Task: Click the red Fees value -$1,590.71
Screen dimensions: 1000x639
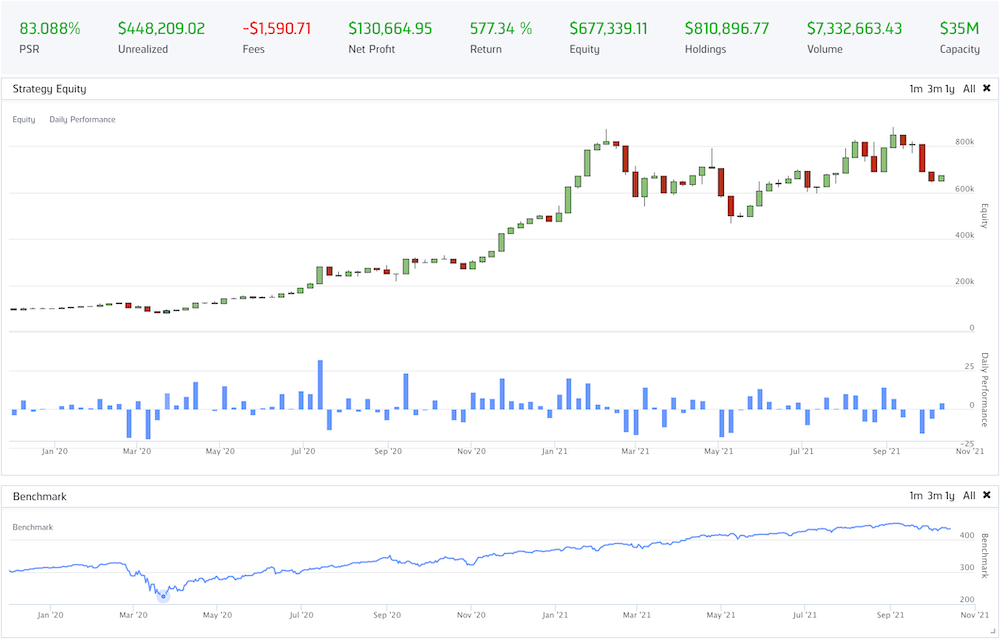Action: point(276,29)
